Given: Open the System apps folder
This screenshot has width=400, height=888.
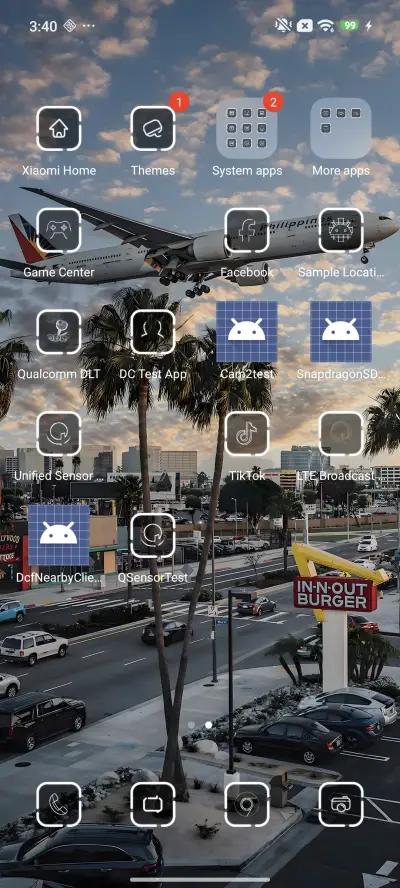Looking at the screenshot, I should [x=246, y=128].
